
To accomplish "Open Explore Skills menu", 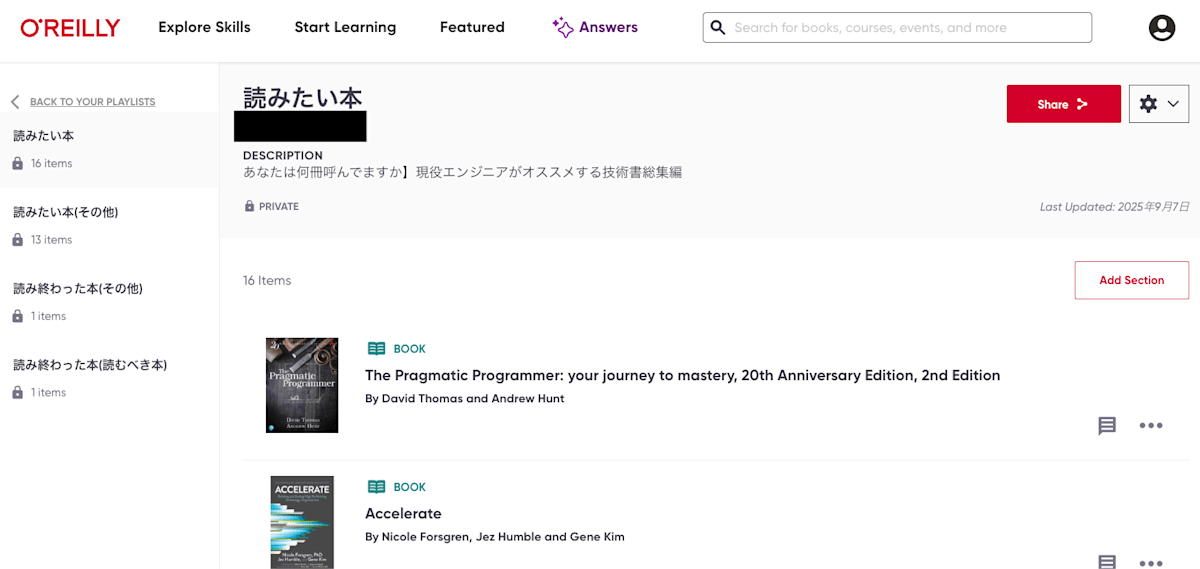I will click(x=204, y=27).
